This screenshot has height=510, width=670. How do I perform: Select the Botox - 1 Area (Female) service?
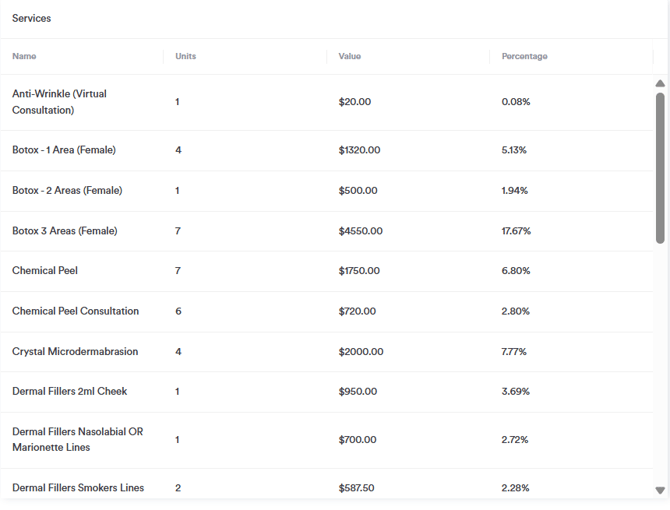[64, 150]
